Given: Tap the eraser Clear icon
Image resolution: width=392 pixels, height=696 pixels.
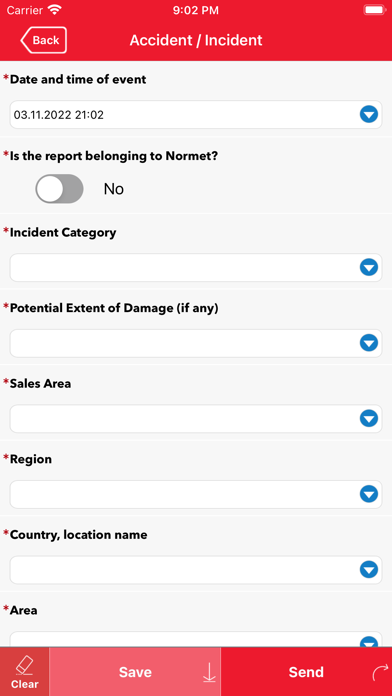Looking at the screenshot, I should (x=24, y=665).
